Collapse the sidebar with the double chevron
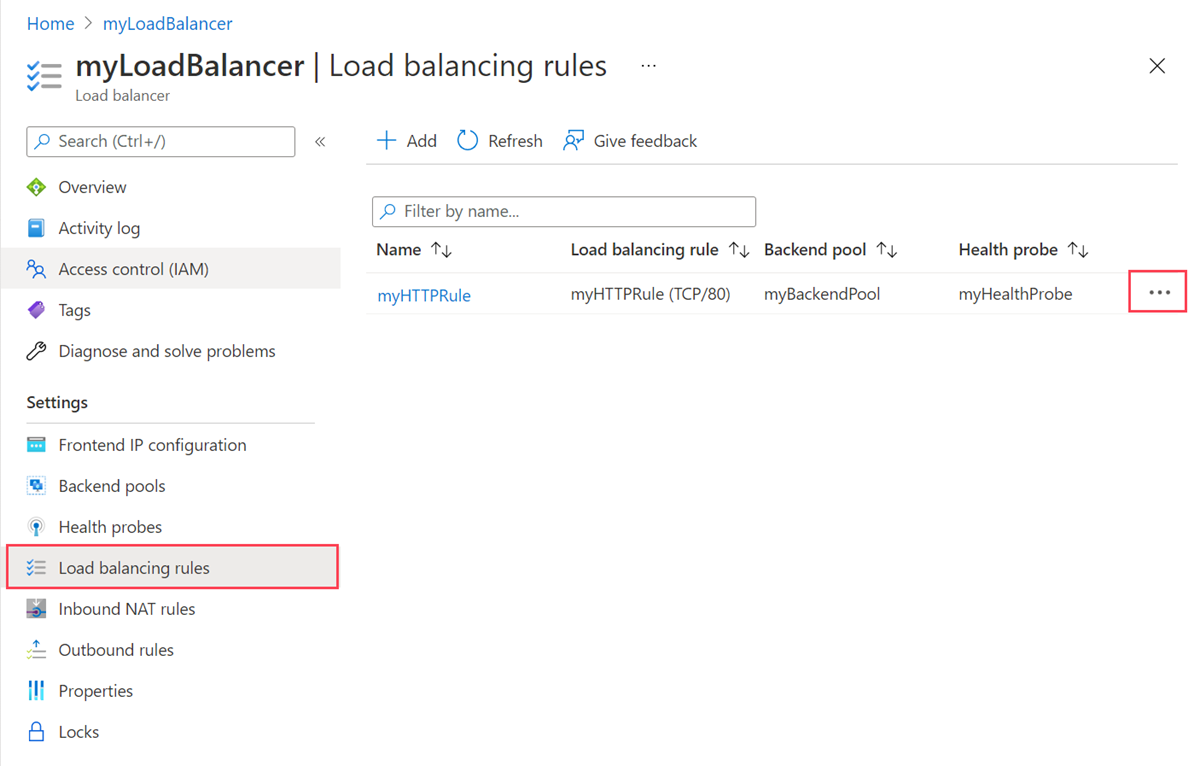The image size is (1200, 766). click(320, 142)
